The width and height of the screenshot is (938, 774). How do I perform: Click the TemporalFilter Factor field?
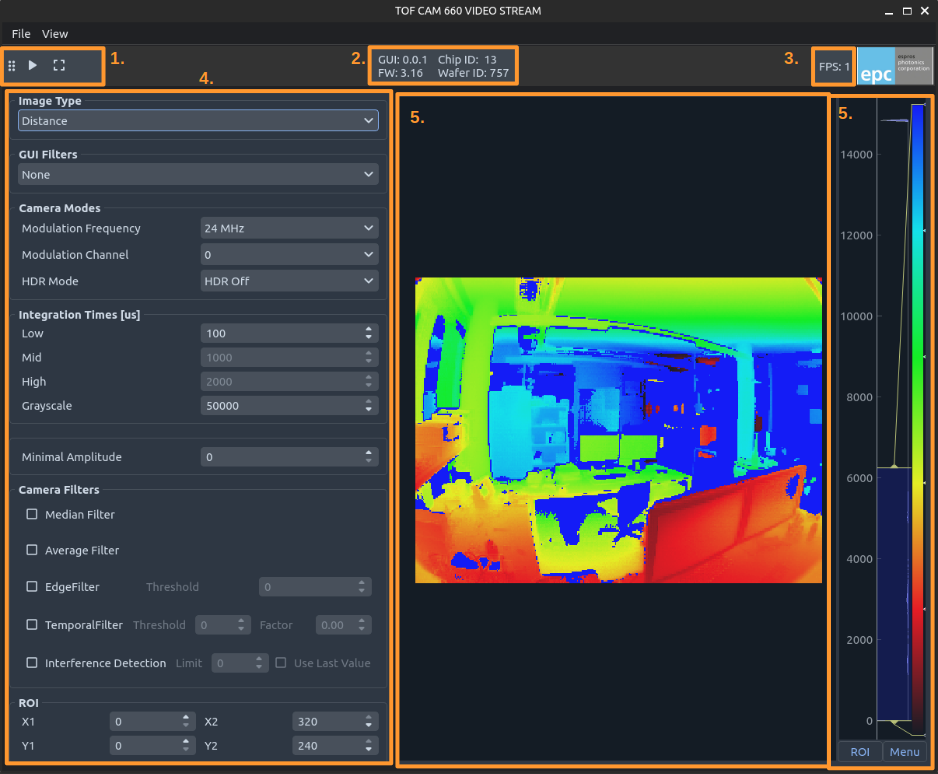pyautogui.click(x=343, y=625)
